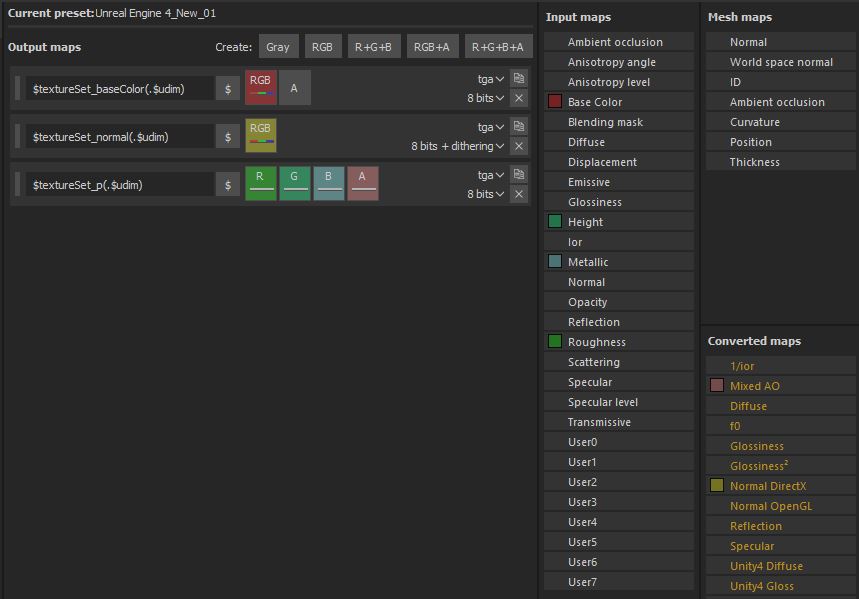
Task: Select Mixed AO converted map
Action: tap(781, 386)
